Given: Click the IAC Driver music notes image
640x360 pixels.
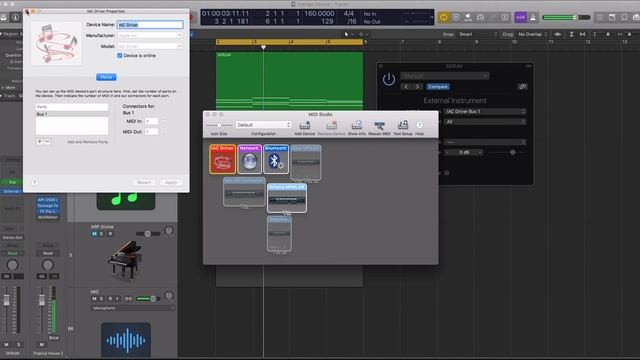Looking at the screenshot, I should (x=56, y=43).
